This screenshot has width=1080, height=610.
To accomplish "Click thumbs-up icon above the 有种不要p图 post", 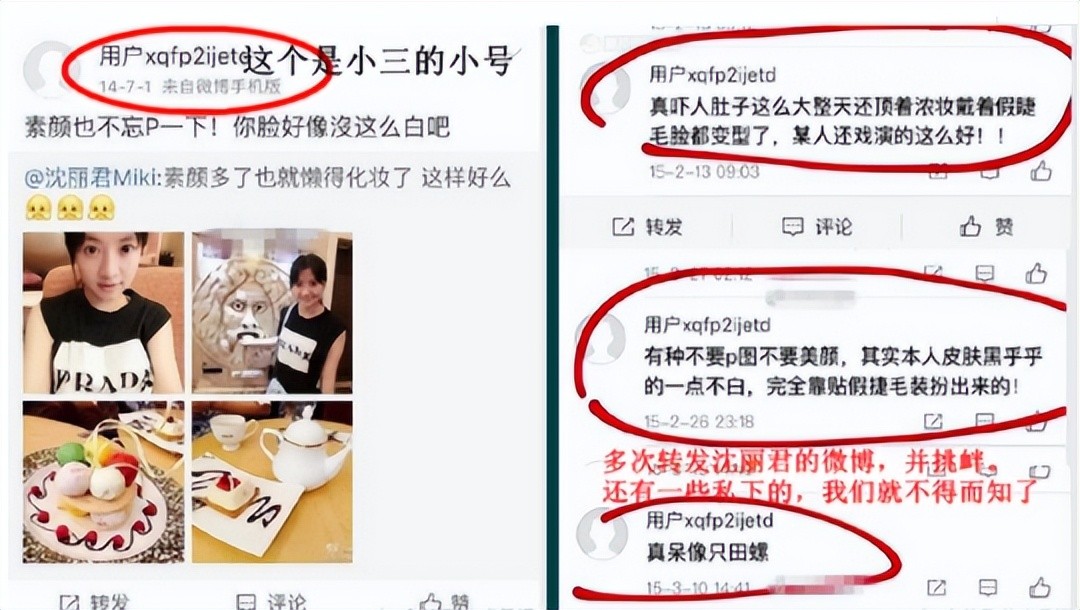I will click(1036, 273).
